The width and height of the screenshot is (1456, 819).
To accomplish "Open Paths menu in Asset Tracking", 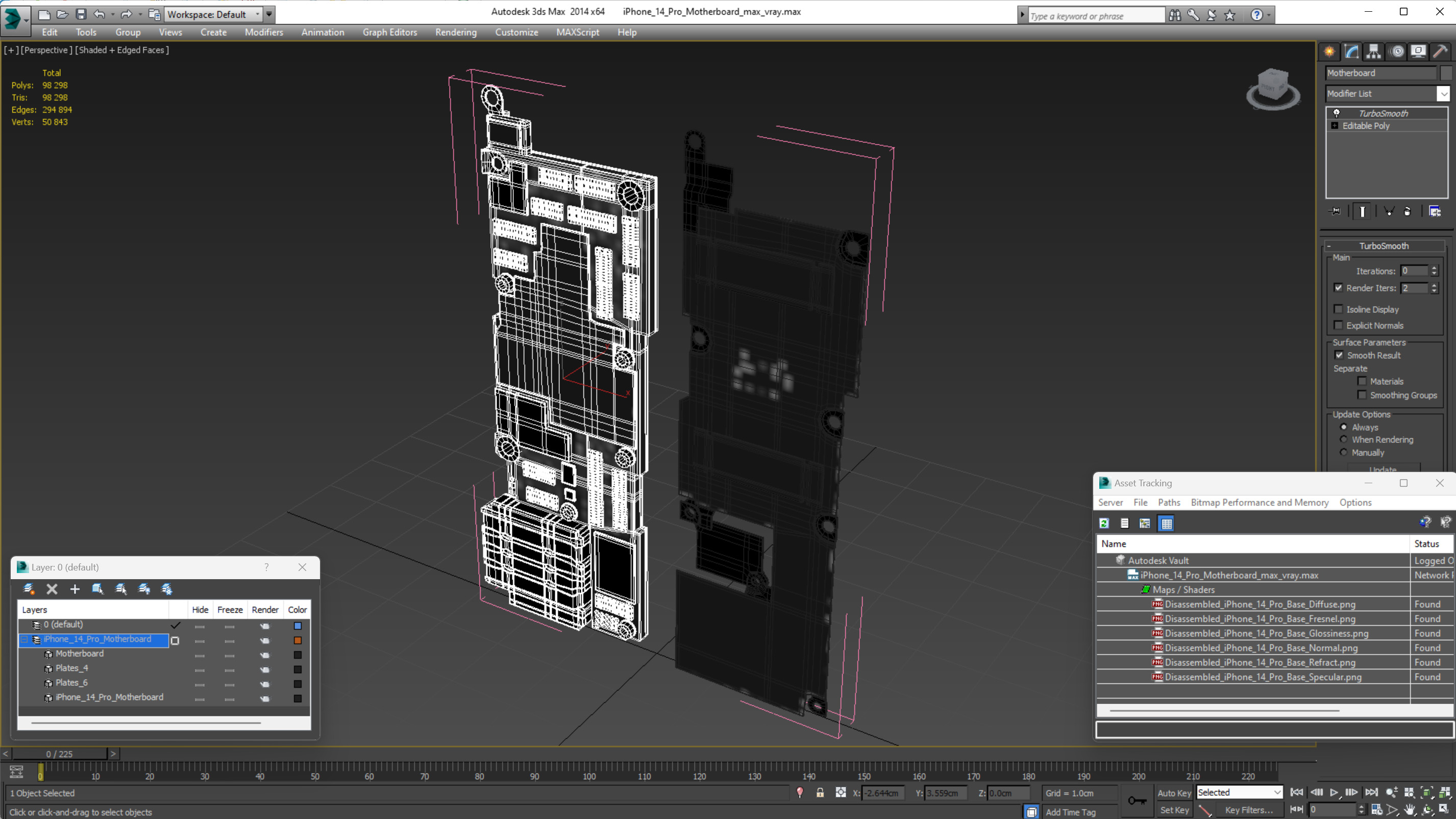I will pos(1169,503).
